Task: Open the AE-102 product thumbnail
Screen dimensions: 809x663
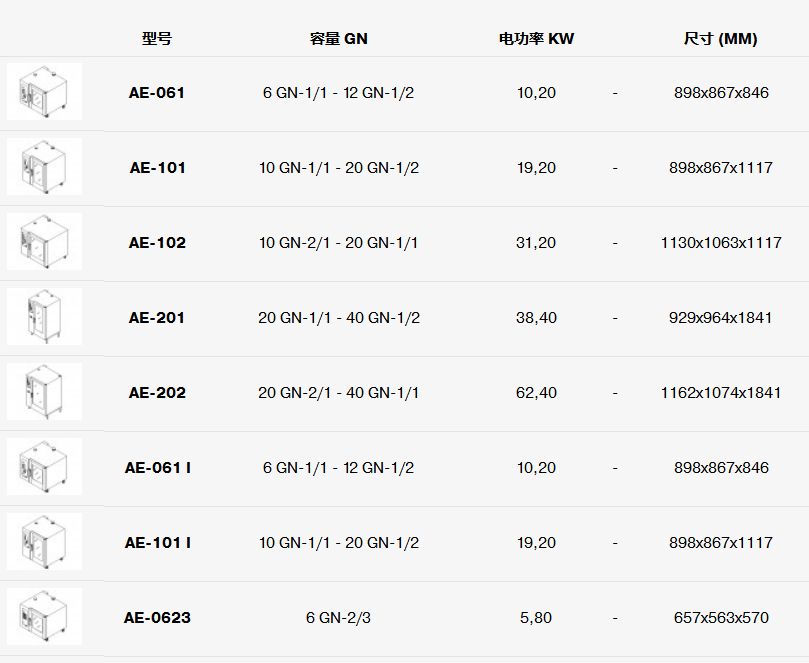Action: 44,242
